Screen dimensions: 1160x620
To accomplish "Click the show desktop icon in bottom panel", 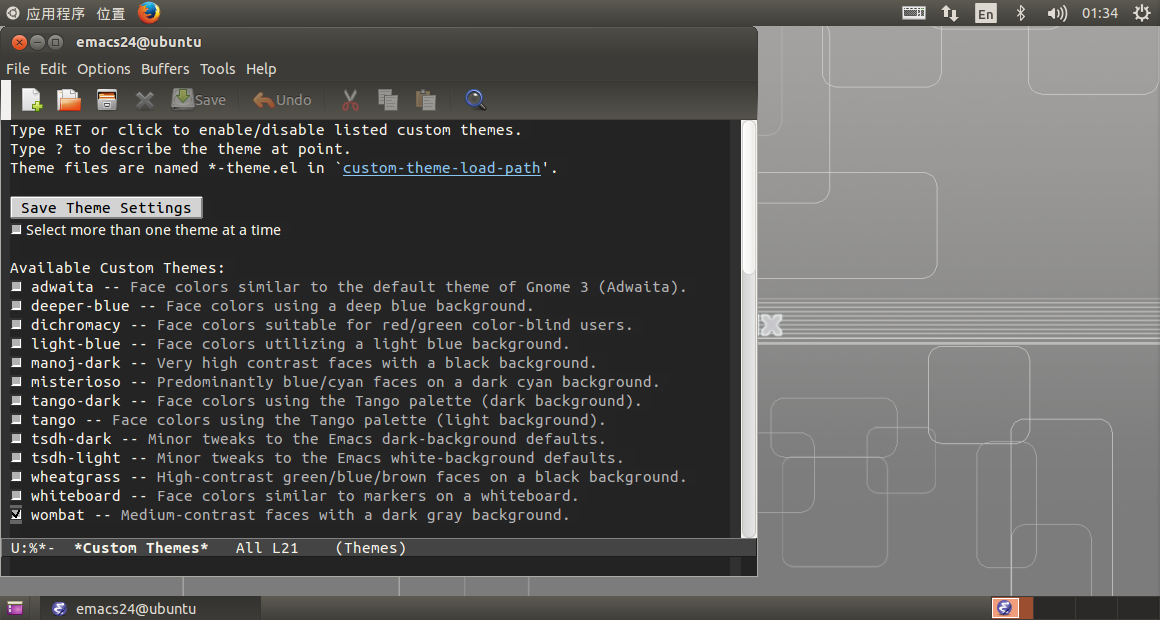I will (15, 608).
